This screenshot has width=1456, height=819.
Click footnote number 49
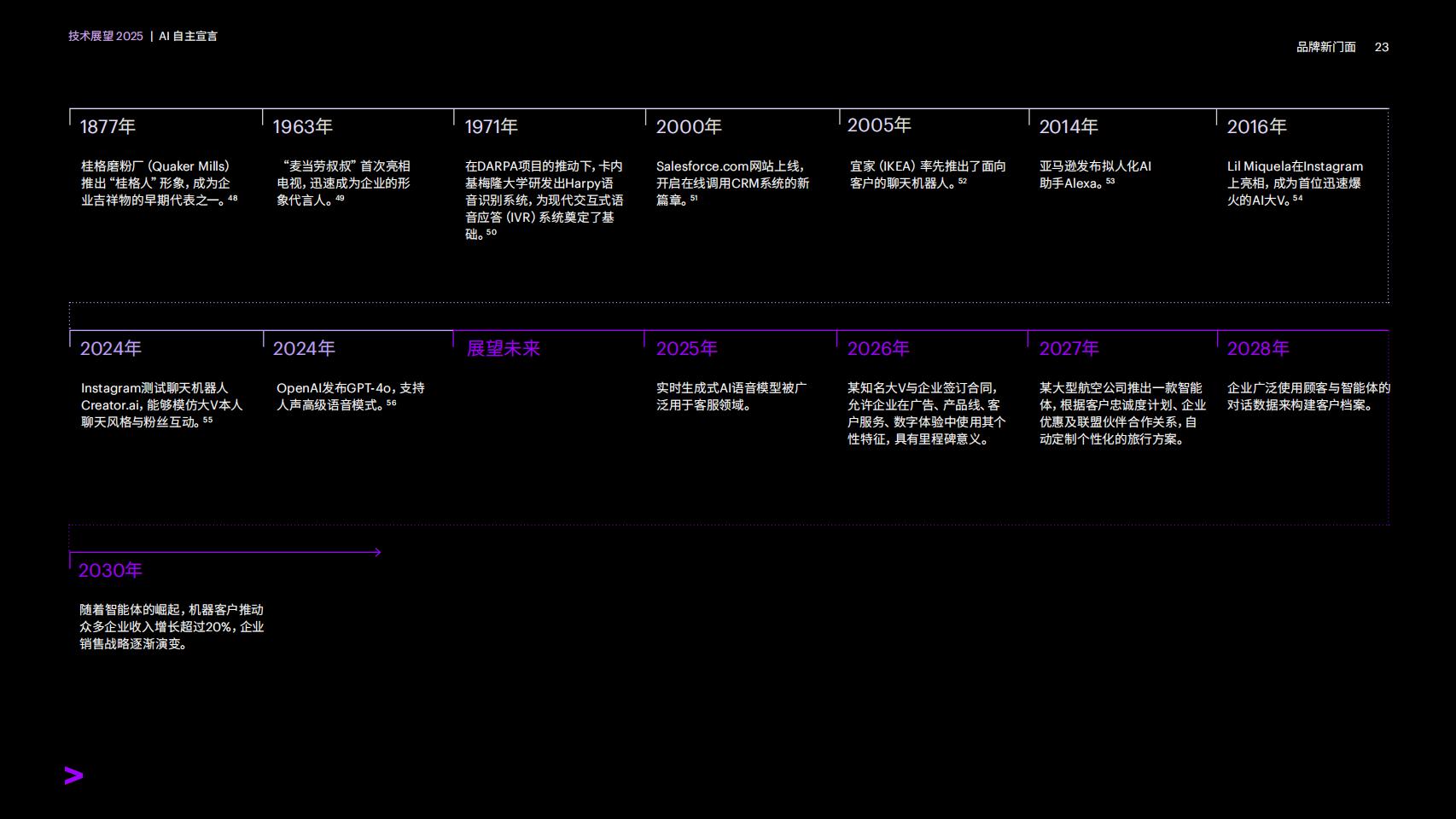pos(340,198)
